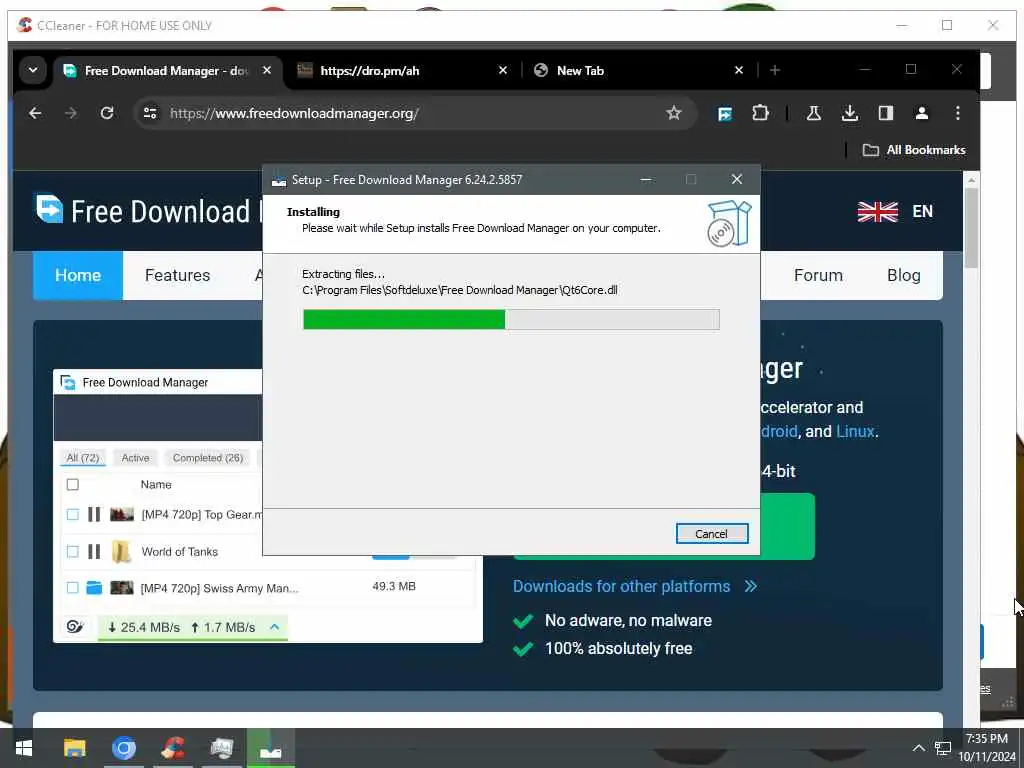Open the Chrome three-dot menu

(x=957, y=113)
